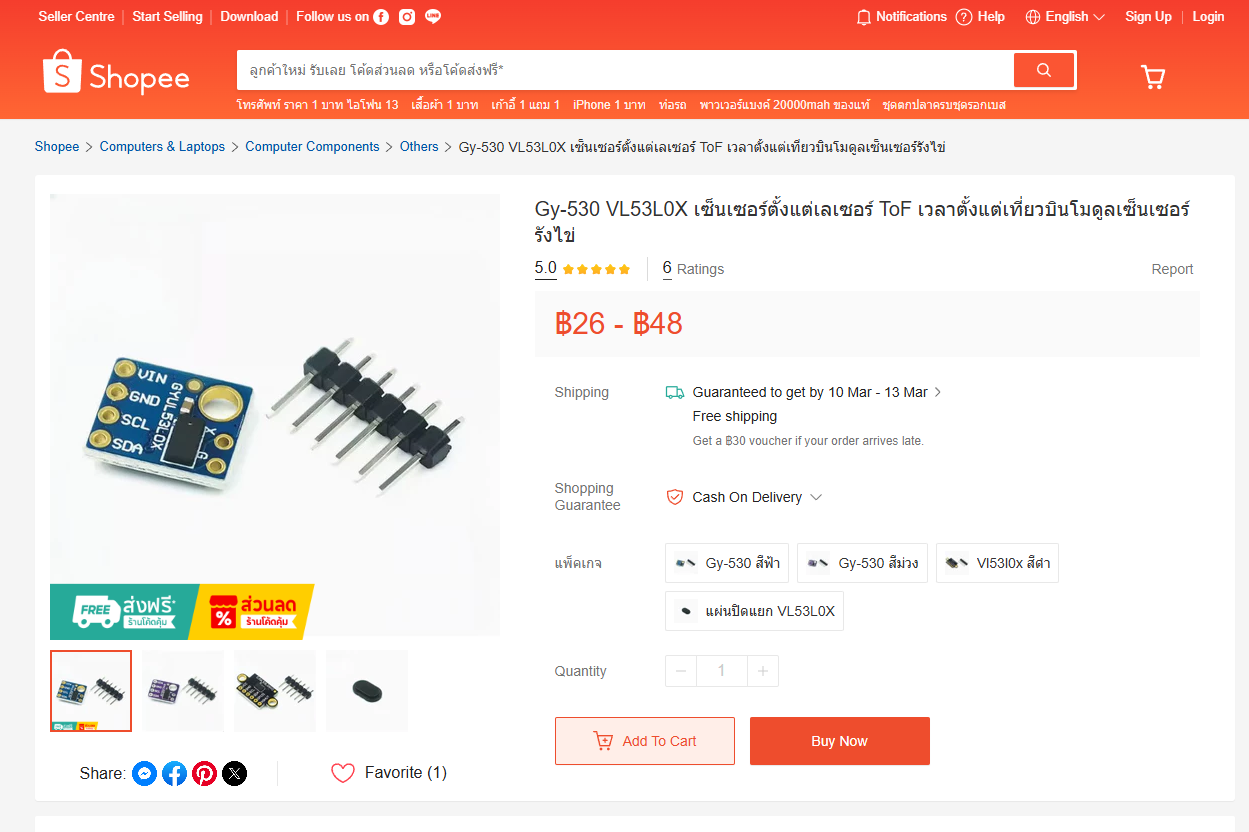Open Shopee's LINE icon in header
The image size is (1249, 832).
[433, 17]
